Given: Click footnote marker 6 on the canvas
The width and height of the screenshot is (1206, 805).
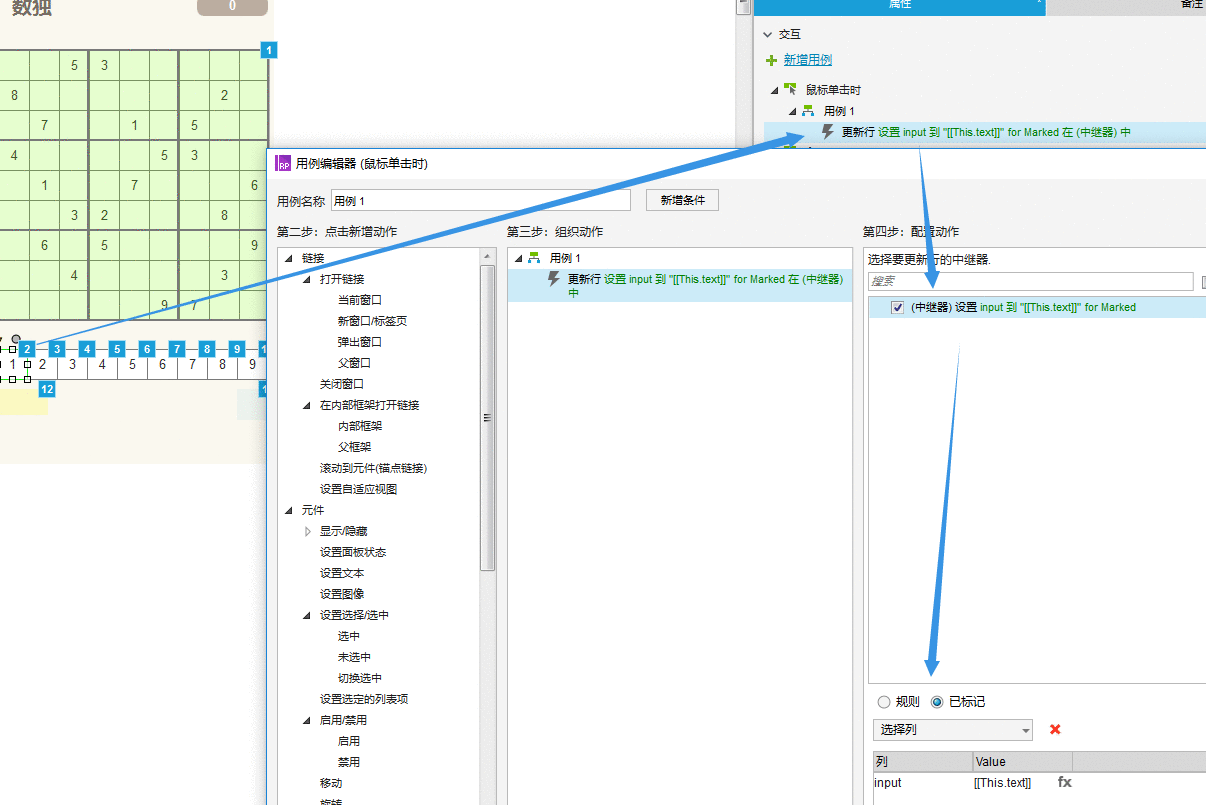Looking at the screenshot, I should click(147, 349).
